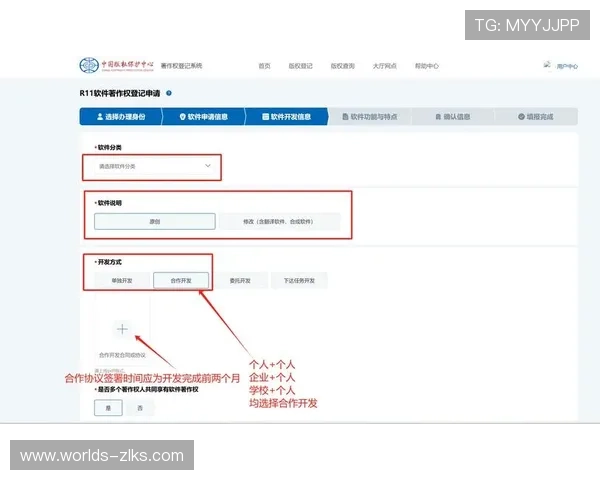Choose 单独开发 as the development mode
This screenshot has height=480, width=600.
(122, 281)
